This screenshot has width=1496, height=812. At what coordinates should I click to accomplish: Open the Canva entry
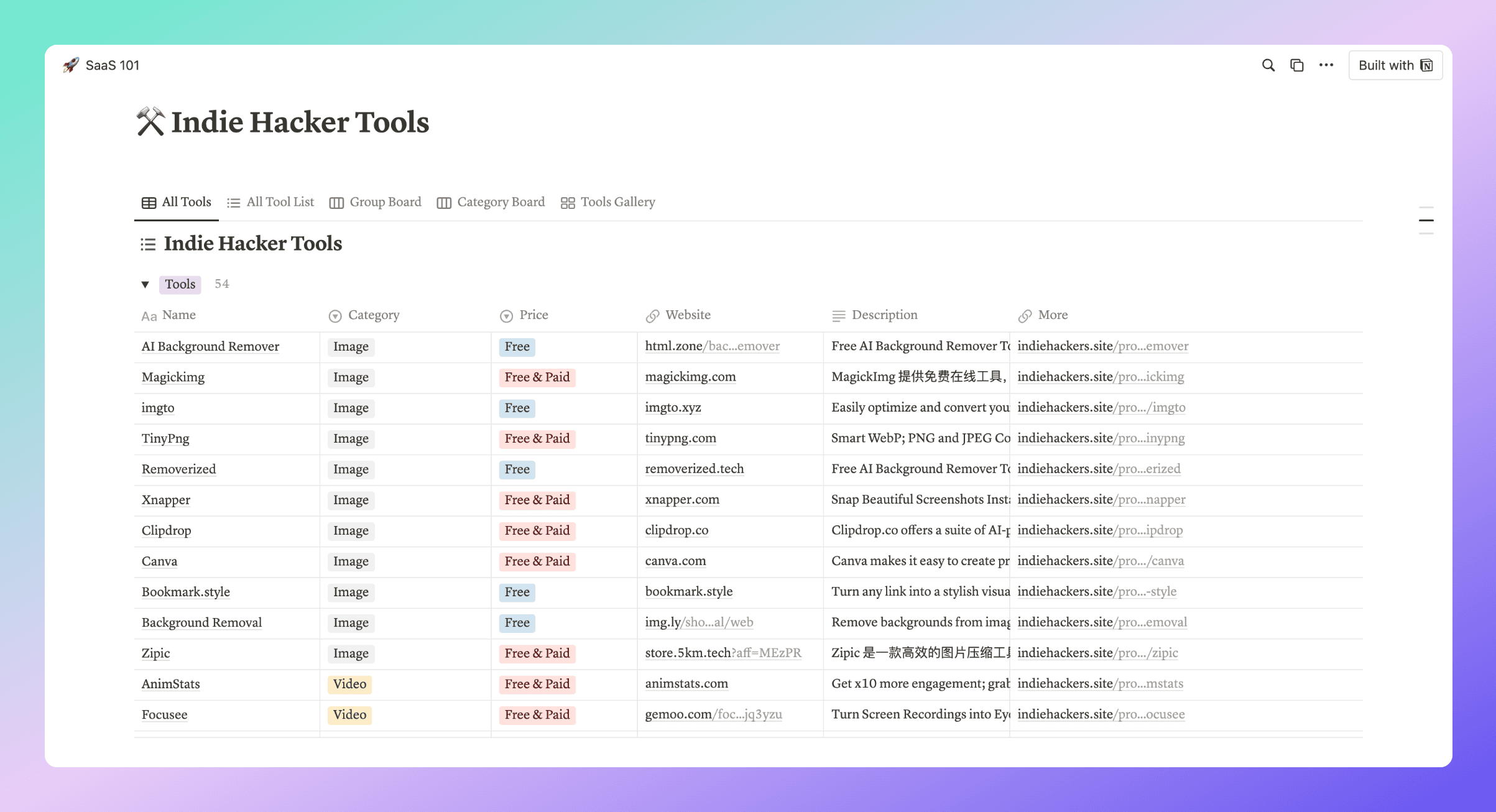(159, 561)
